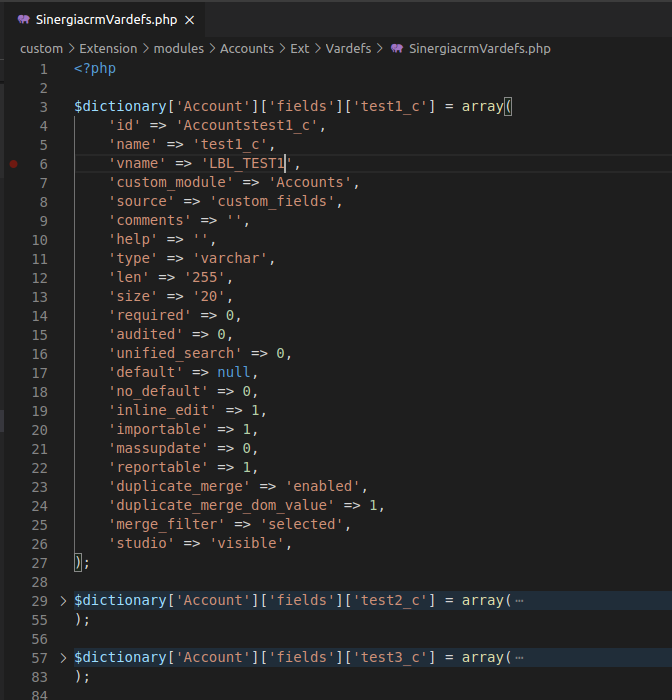Open the custom breadcrumb folder
This screenshot has height=700, width=672.
click(42, 49)
